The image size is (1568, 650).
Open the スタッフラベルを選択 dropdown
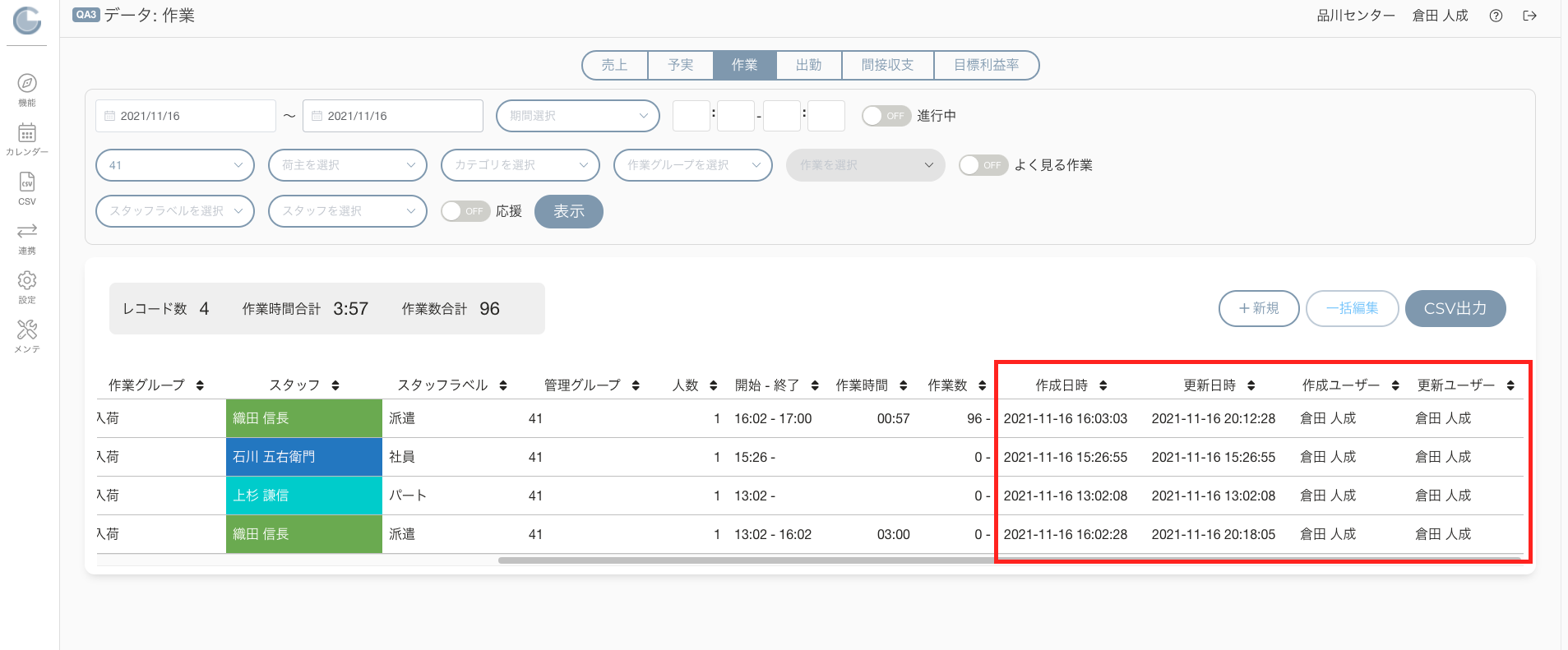[175, 211]
